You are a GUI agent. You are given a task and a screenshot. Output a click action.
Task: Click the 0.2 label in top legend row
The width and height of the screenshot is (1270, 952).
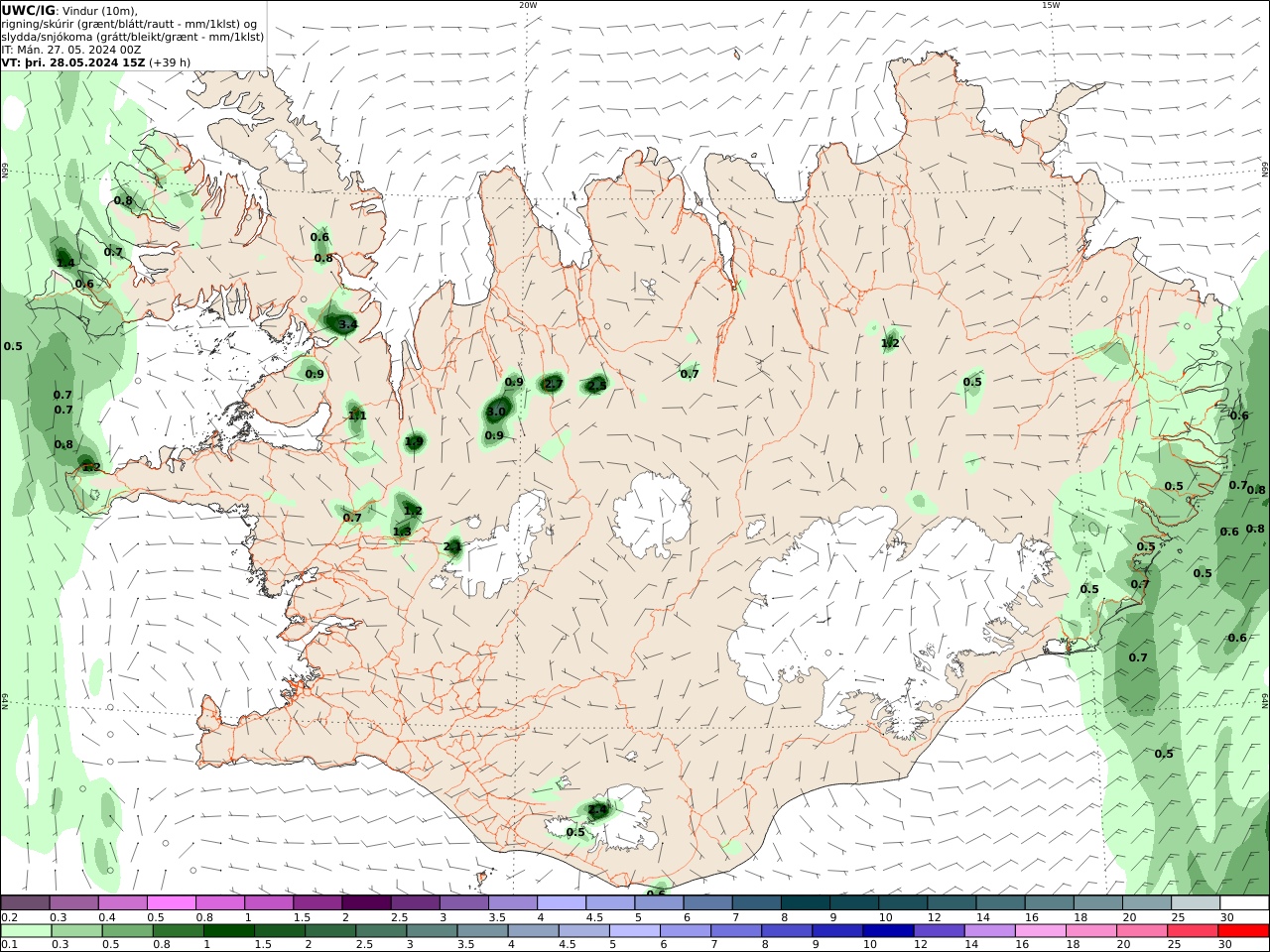9,917
